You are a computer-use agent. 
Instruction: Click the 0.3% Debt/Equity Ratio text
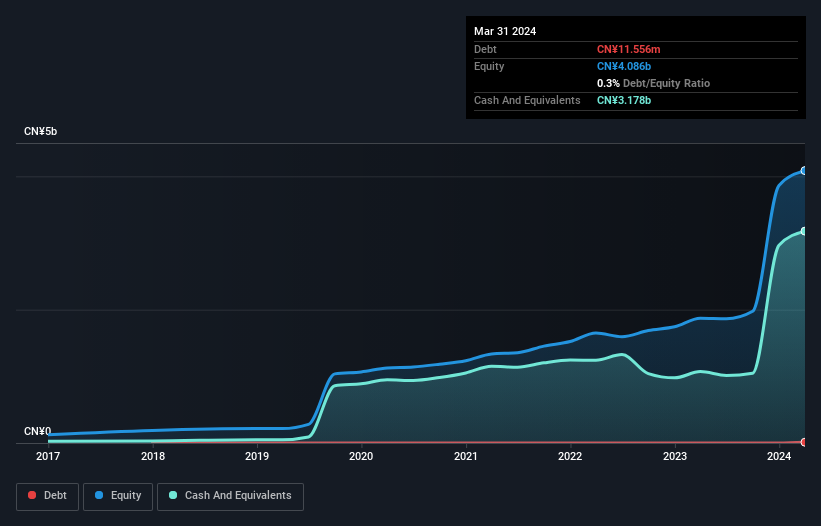pyautogui.click(x=653, y=83)
